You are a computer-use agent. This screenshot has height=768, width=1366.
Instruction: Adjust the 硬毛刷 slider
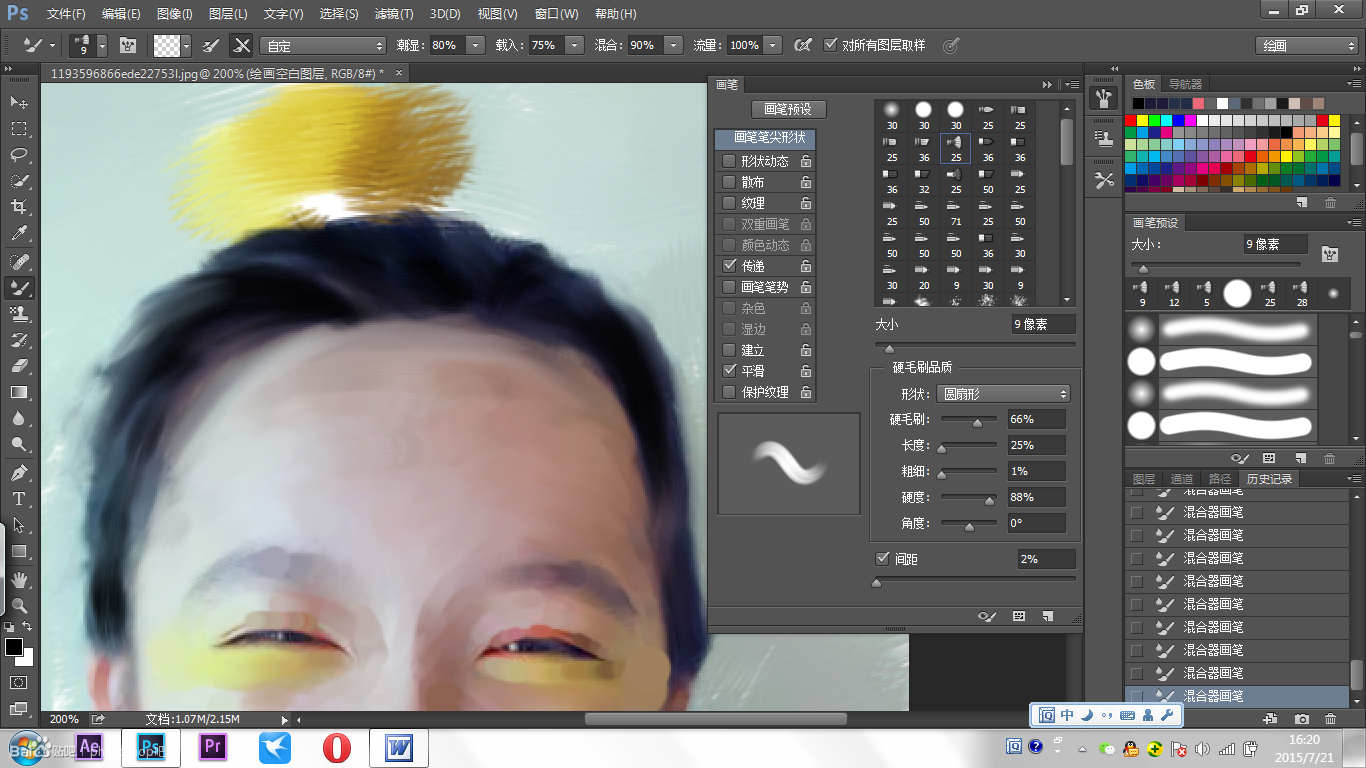pos(977,423)
